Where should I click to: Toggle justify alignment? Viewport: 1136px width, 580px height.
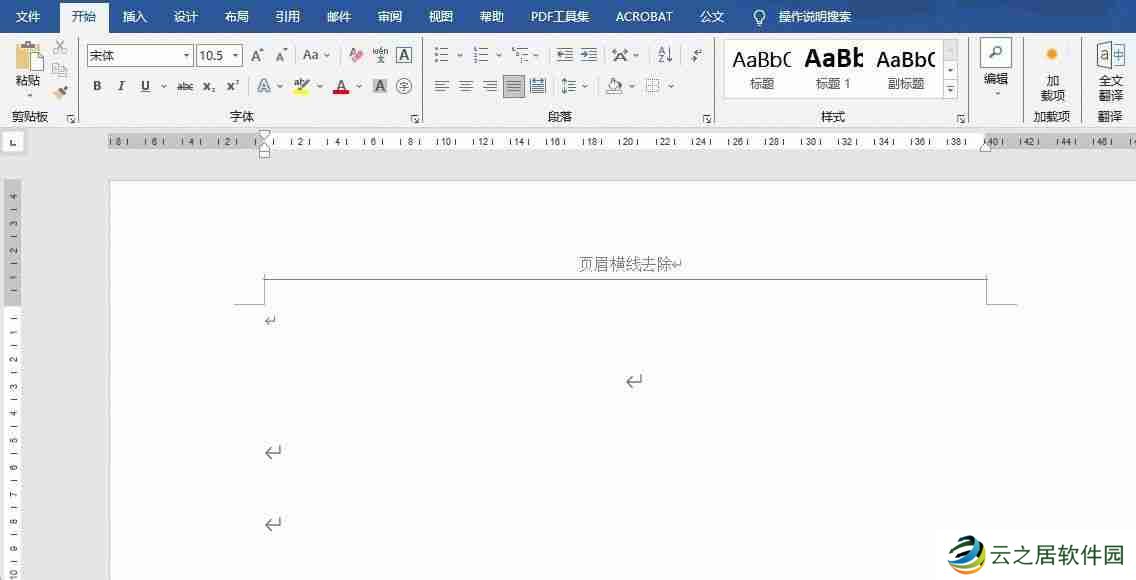[514, 86]
